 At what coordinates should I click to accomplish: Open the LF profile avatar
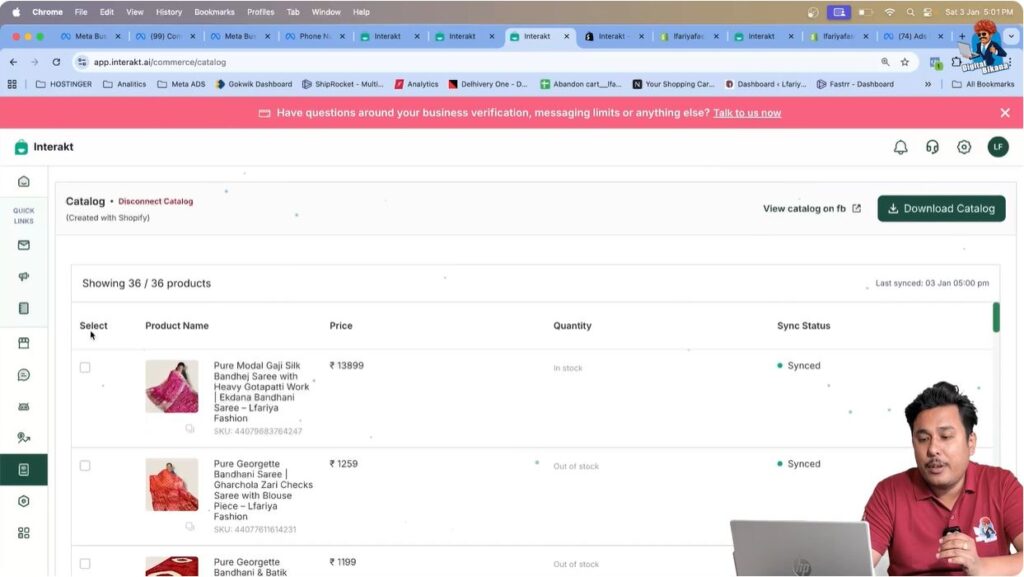pos(998,147)
